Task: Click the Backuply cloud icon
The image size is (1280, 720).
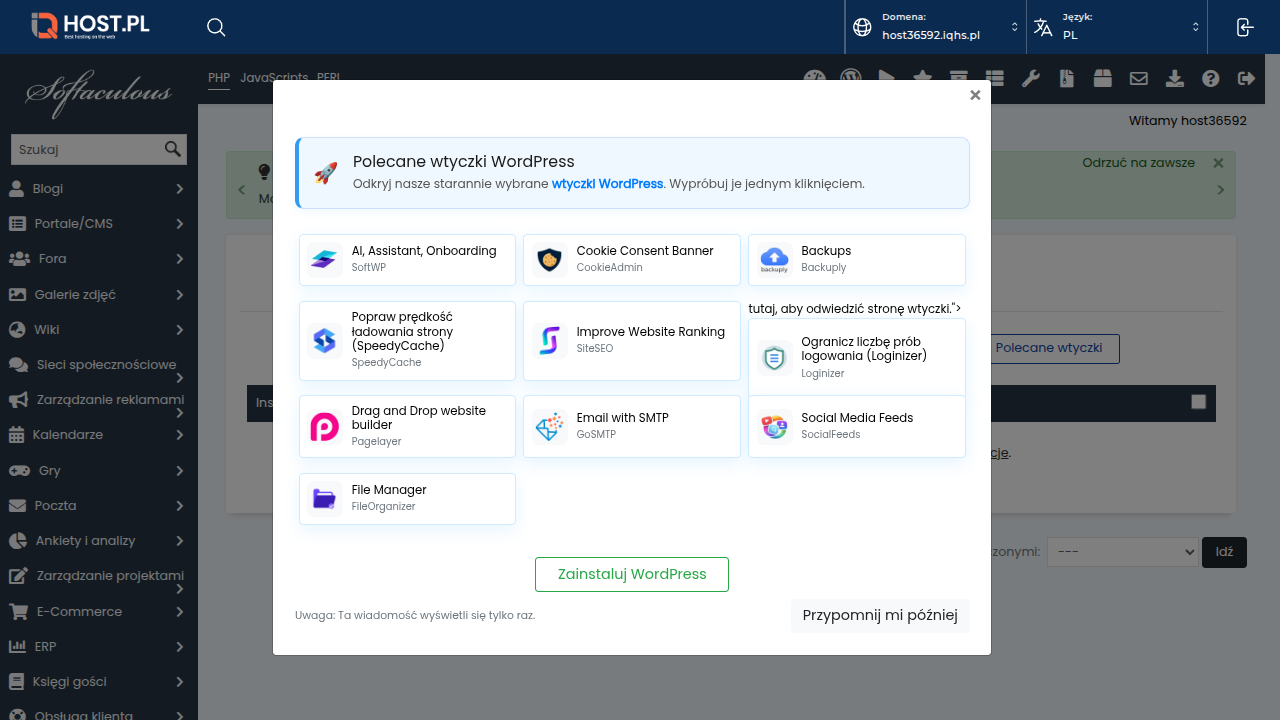Action: pos(774,259)
